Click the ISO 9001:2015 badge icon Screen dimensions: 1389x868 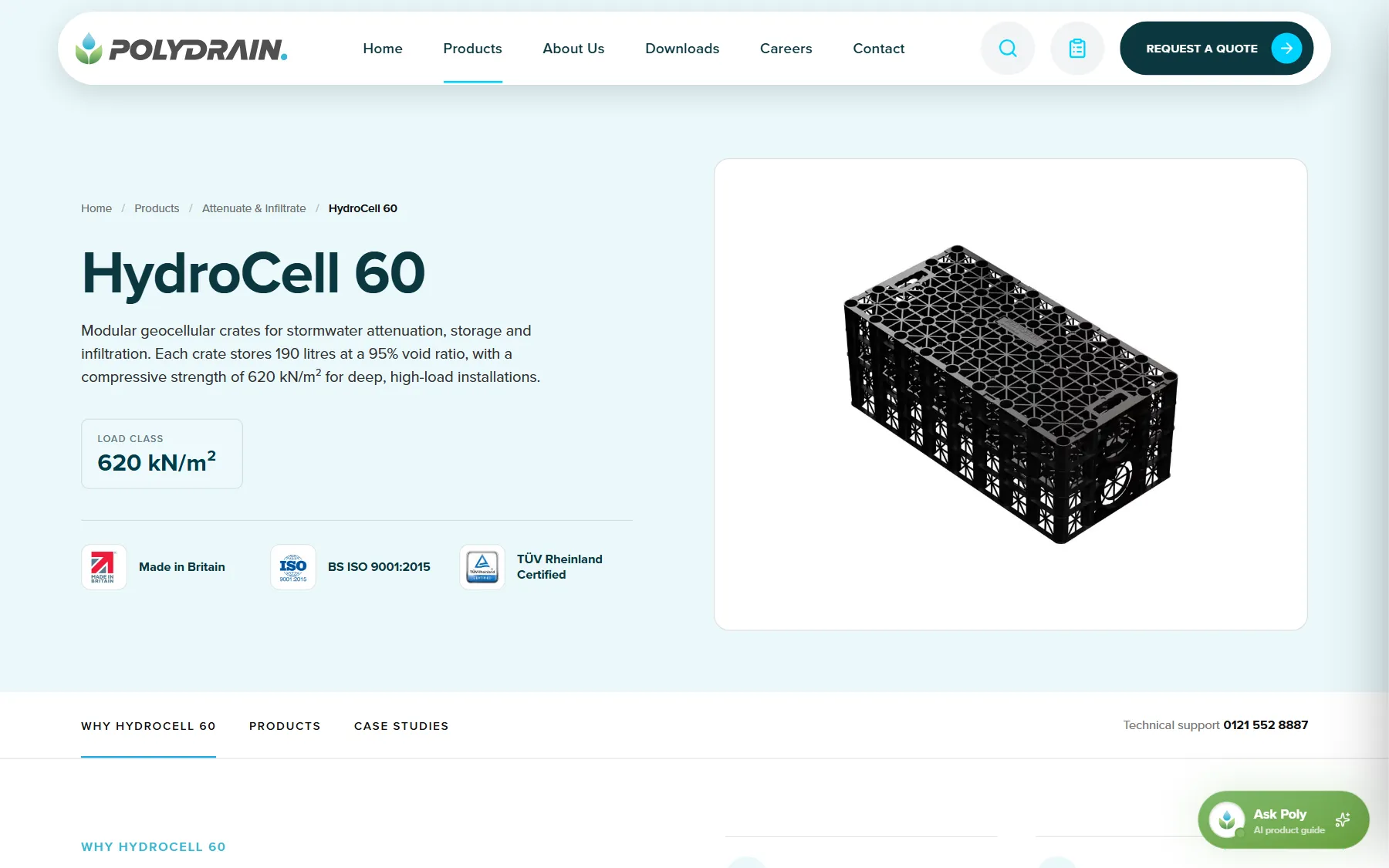tap(293, 567)
